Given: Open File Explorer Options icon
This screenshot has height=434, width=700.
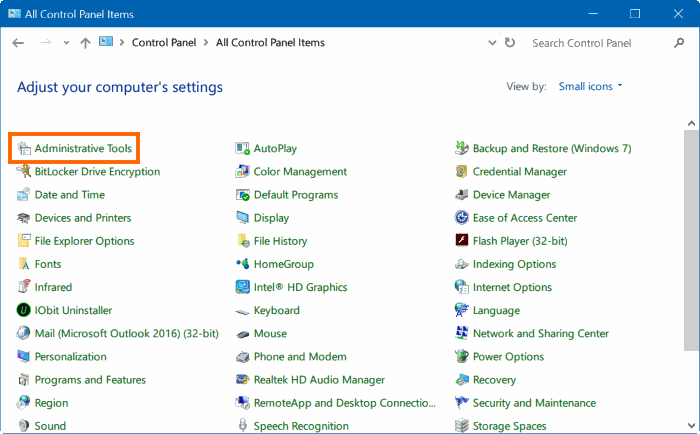Looking at the screenshot, I should (x=24, y=241).
